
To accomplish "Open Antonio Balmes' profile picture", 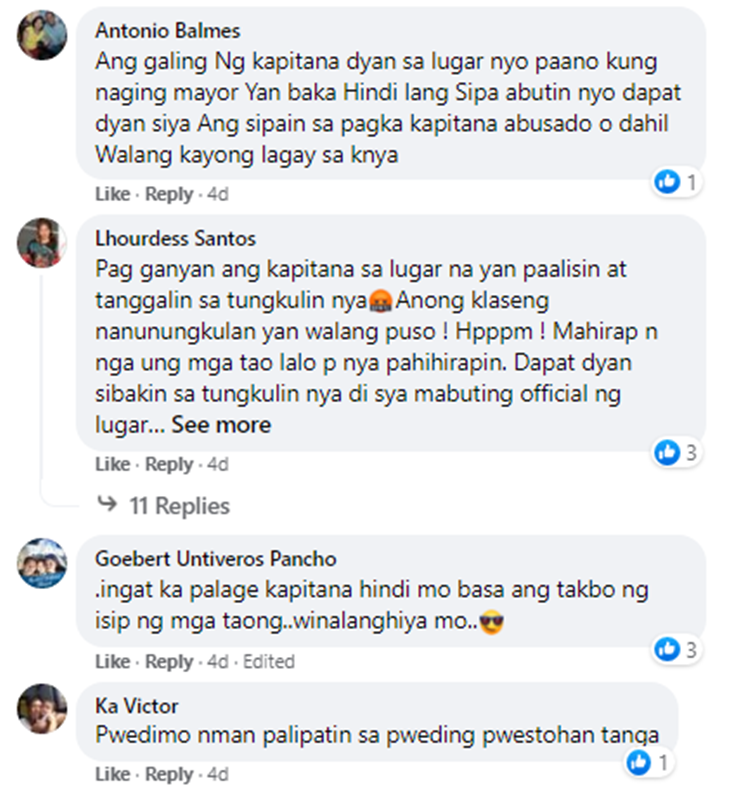I will coord(42,35).
